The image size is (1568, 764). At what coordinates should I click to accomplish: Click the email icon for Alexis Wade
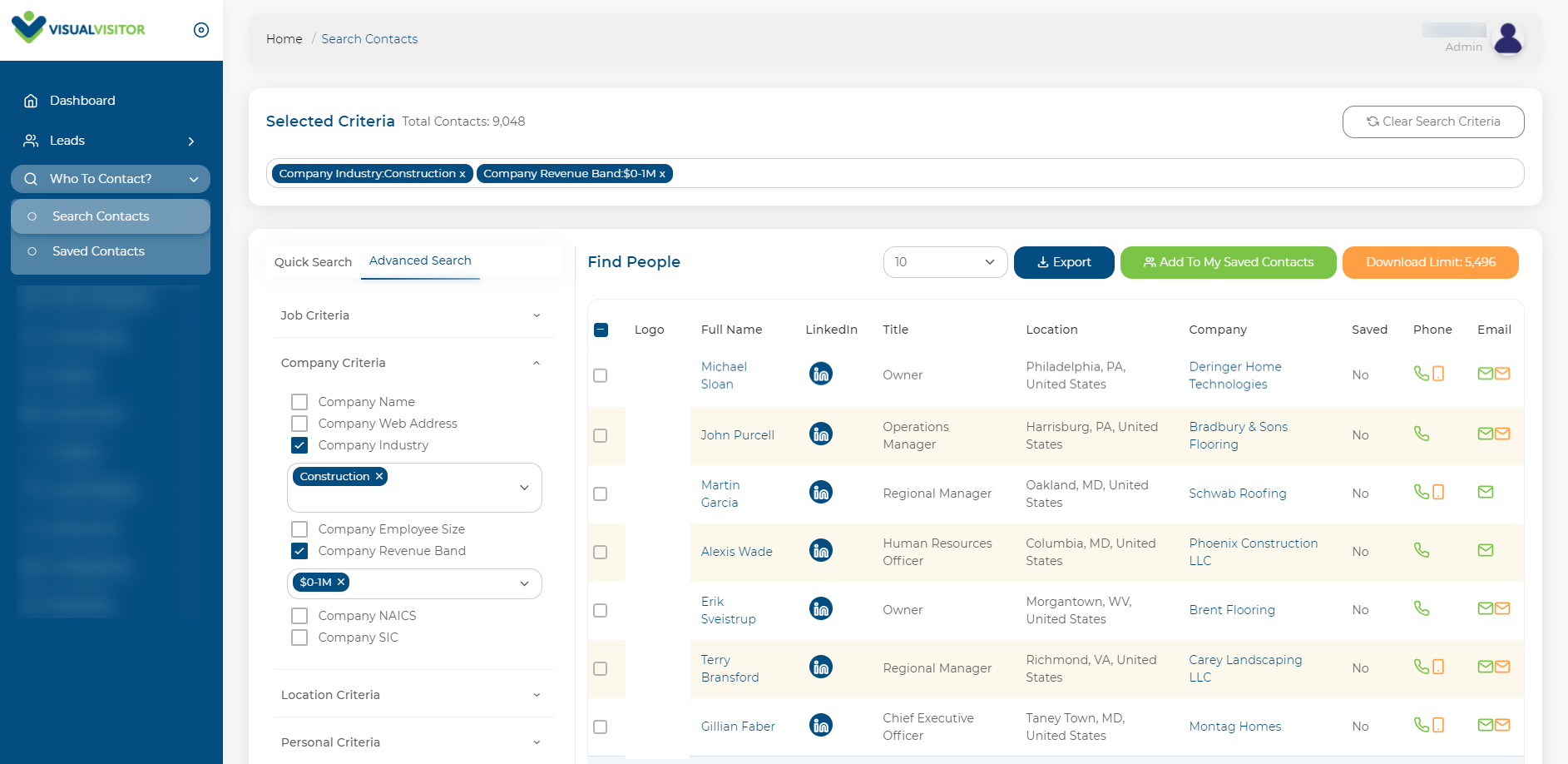(1486, 550)
